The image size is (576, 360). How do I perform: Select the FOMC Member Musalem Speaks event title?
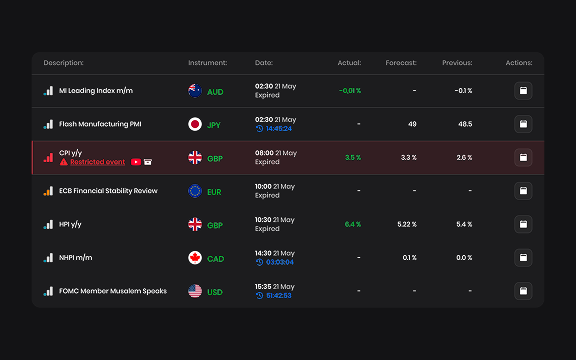coord(113,291)
